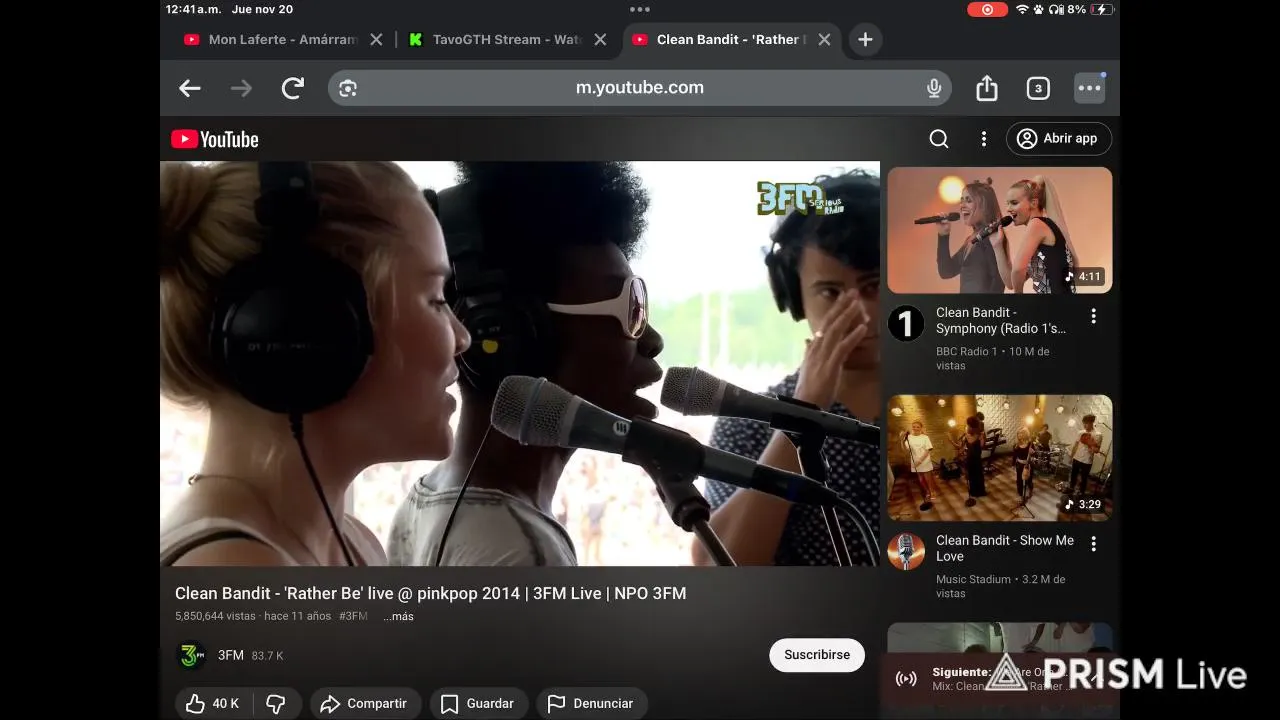Open the Clean Bandit Symphony thumbnail
This screenshot has height=720, width=1280.
click(x=1000, y=230)
